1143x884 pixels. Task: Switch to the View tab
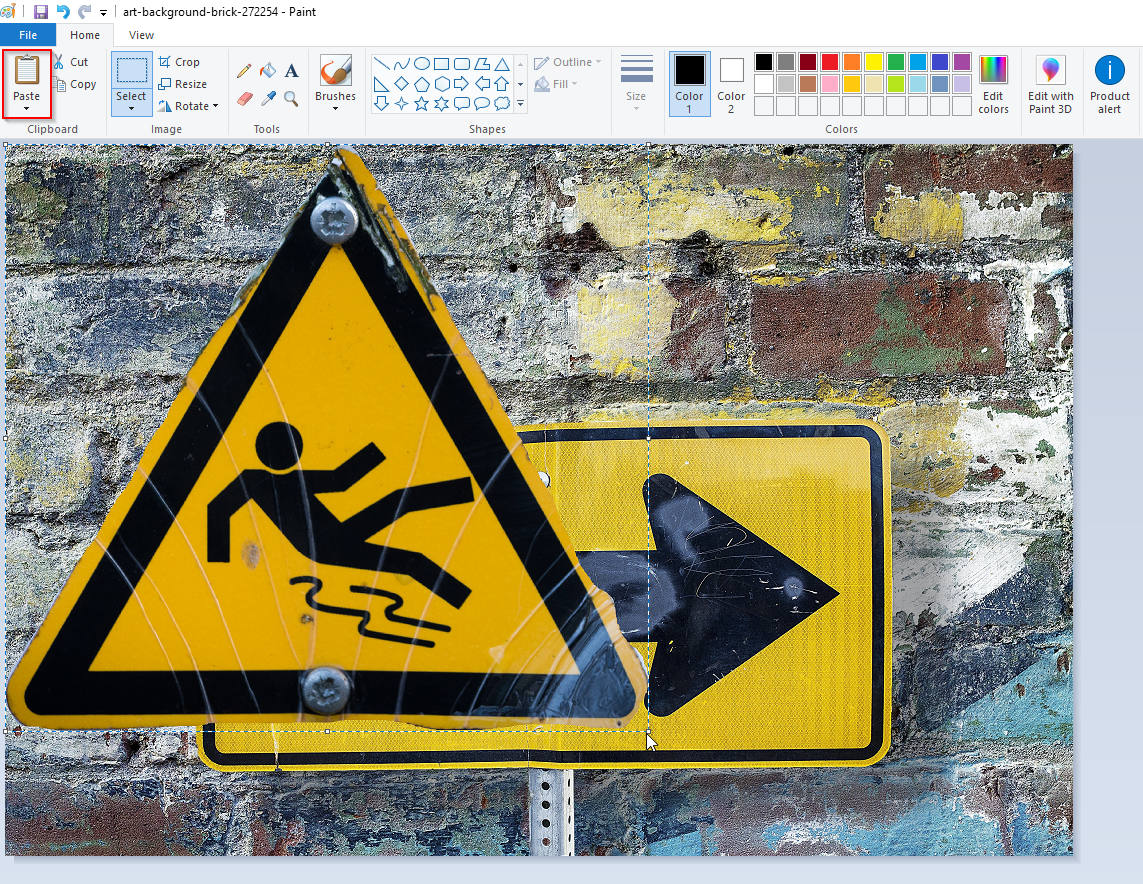[x=141, y=34]
